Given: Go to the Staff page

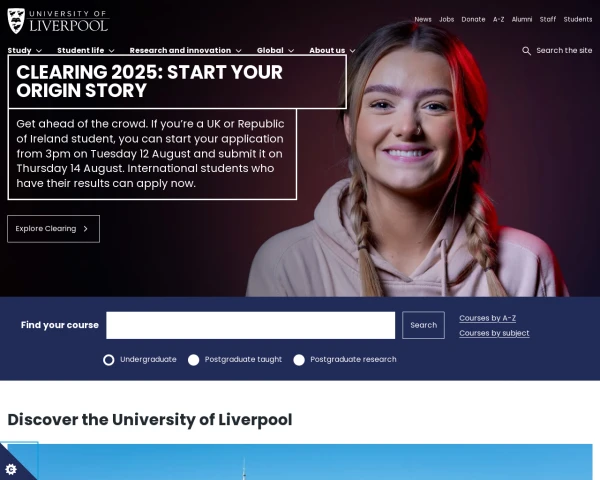Looking at the screenshot, I should [548, 20].
